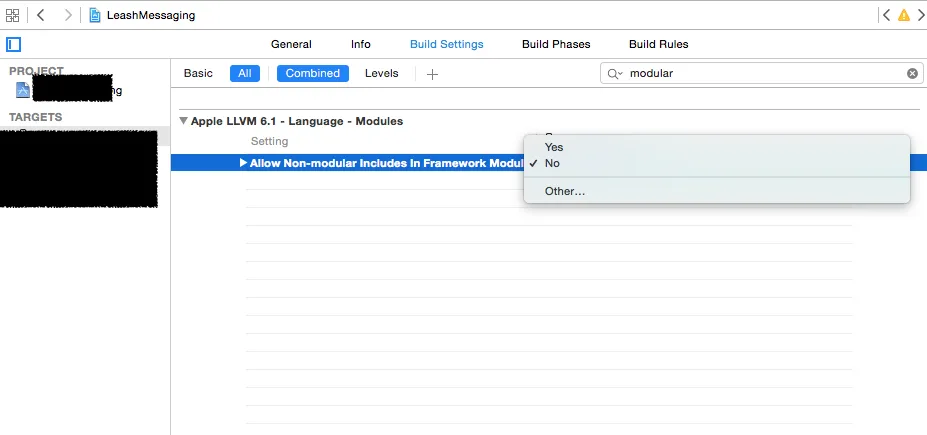Click the modular search input field

click(x=760, y=74)
